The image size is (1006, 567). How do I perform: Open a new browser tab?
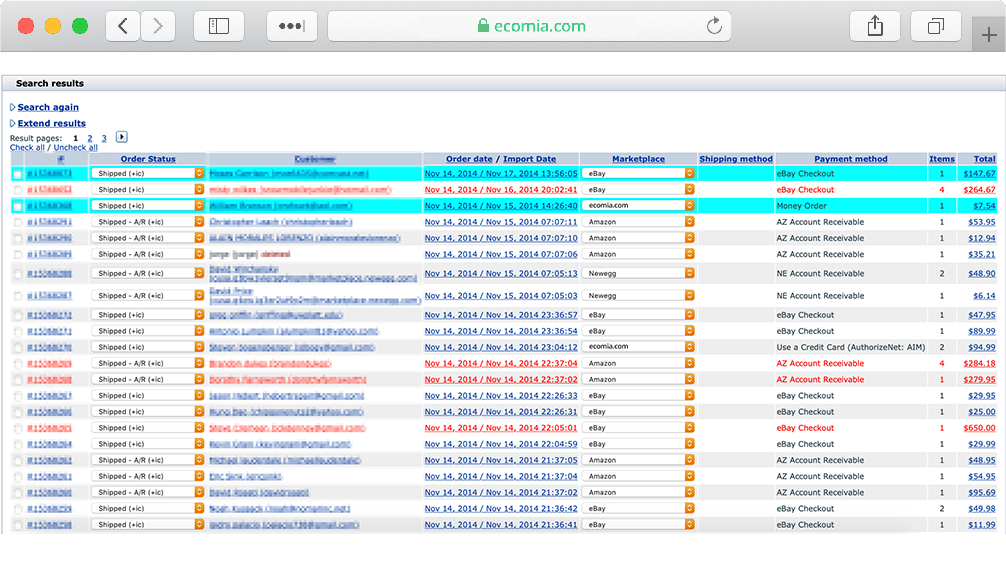[x=988, y=34]
